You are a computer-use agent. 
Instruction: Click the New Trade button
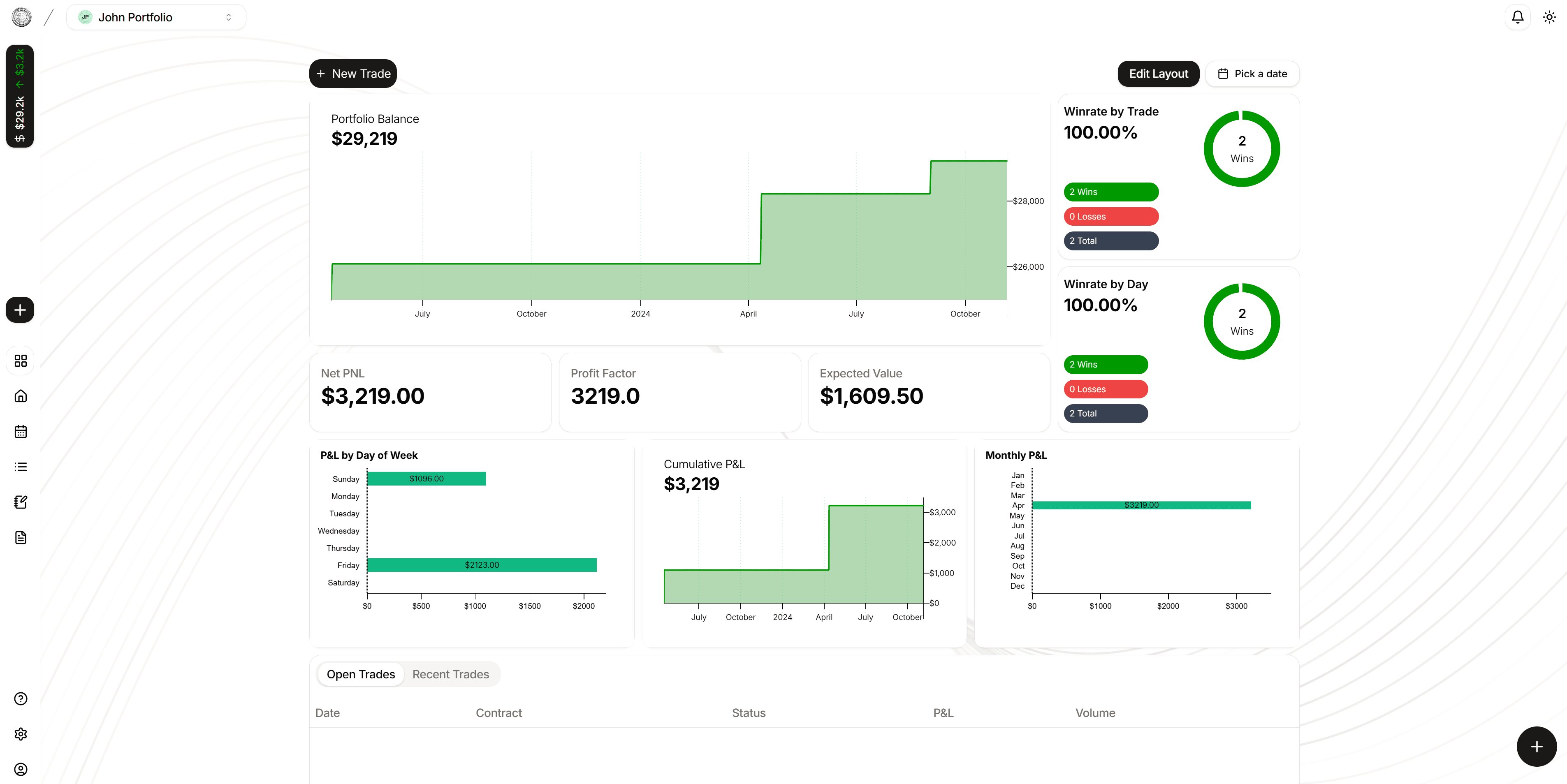[353, 73]
